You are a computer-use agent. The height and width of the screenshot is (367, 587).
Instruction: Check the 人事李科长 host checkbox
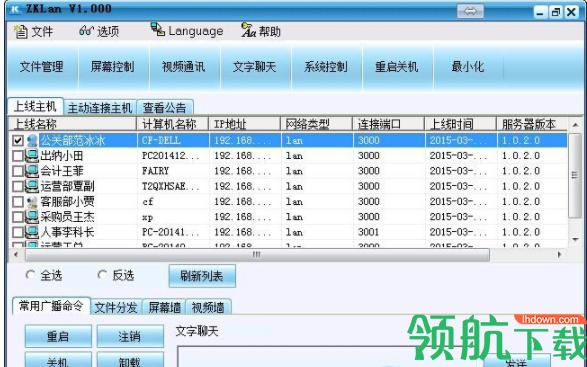click(18, 232)
